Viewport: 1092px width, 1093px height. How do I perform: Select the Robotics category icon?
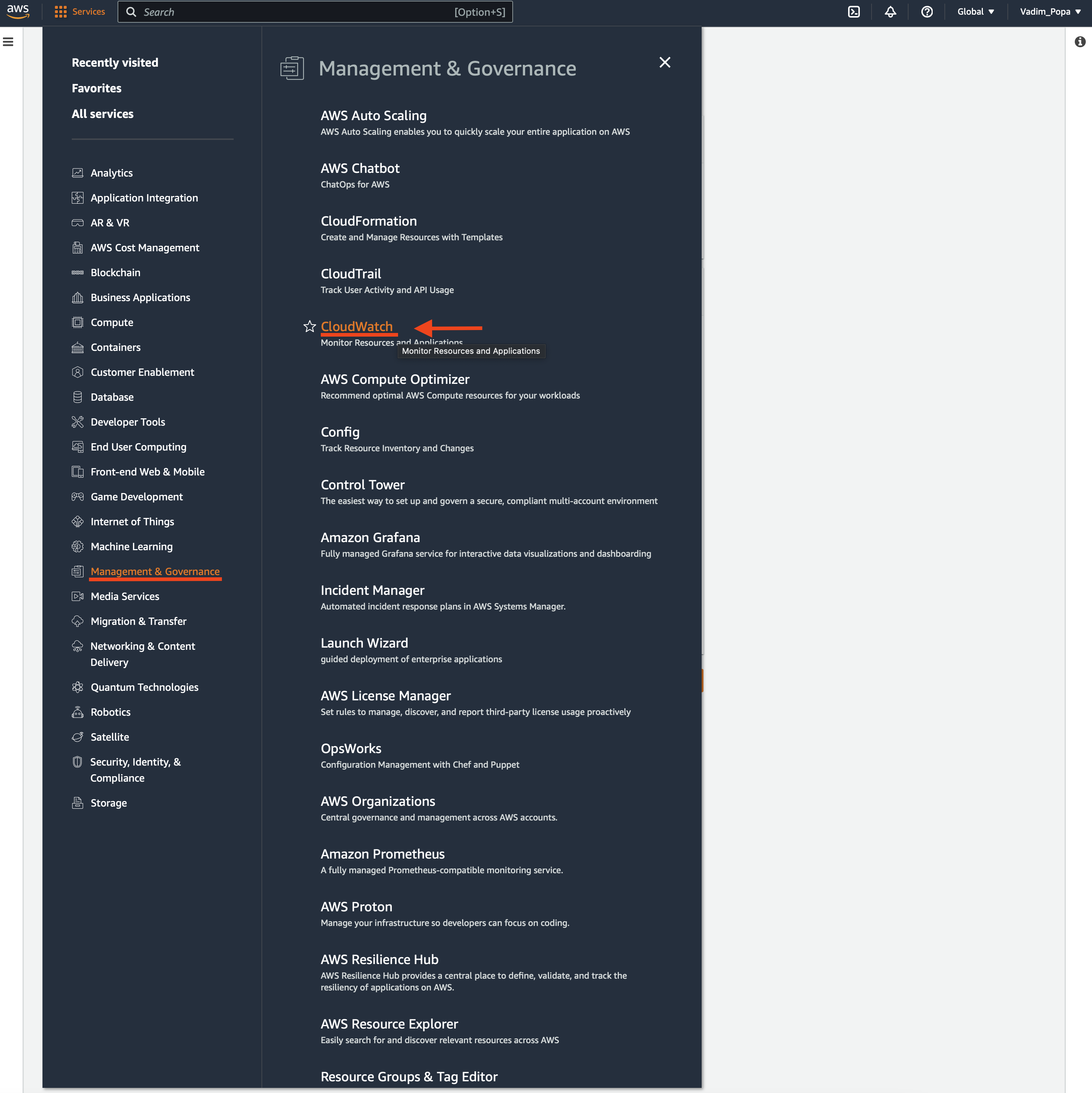click(x=78, y=712)
